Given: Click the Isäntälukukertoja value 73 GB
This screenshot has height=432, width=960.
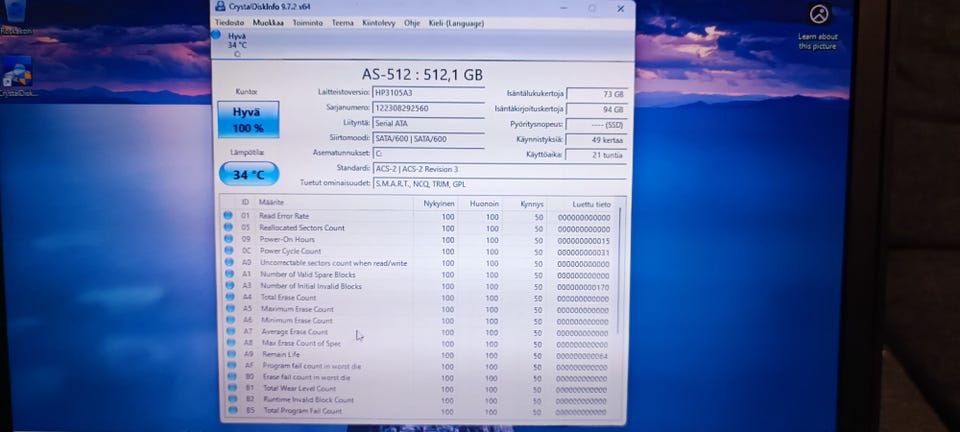Looking at the screenshot, I should 596,94.
